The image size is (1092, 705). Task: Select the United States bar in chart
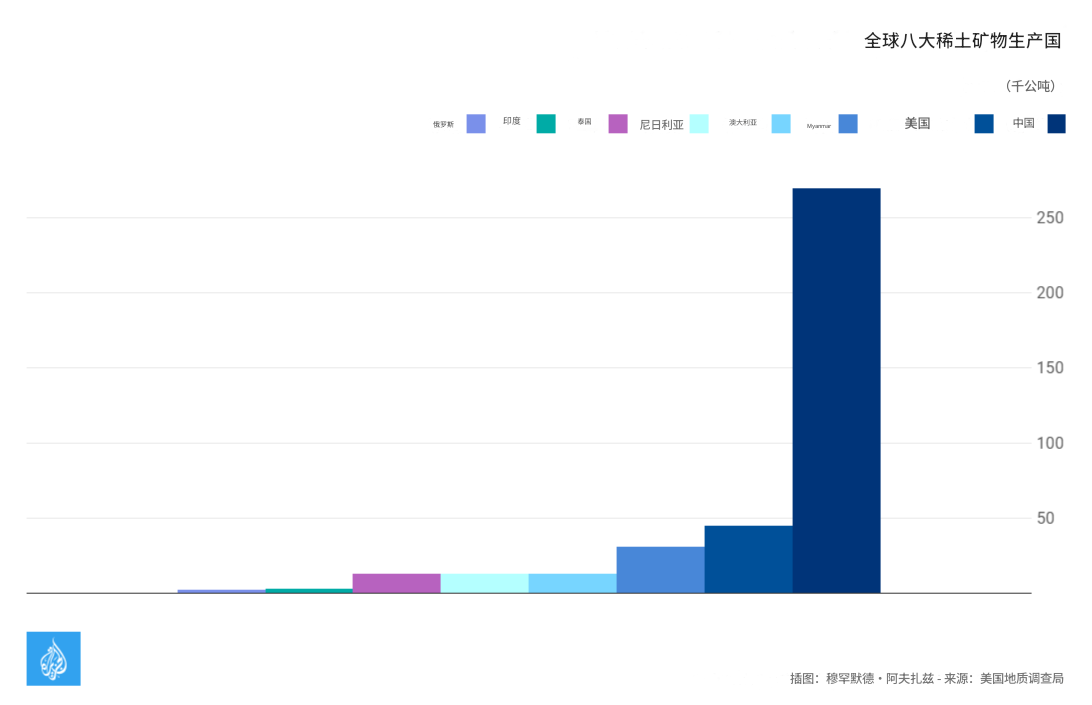point(748,559)
